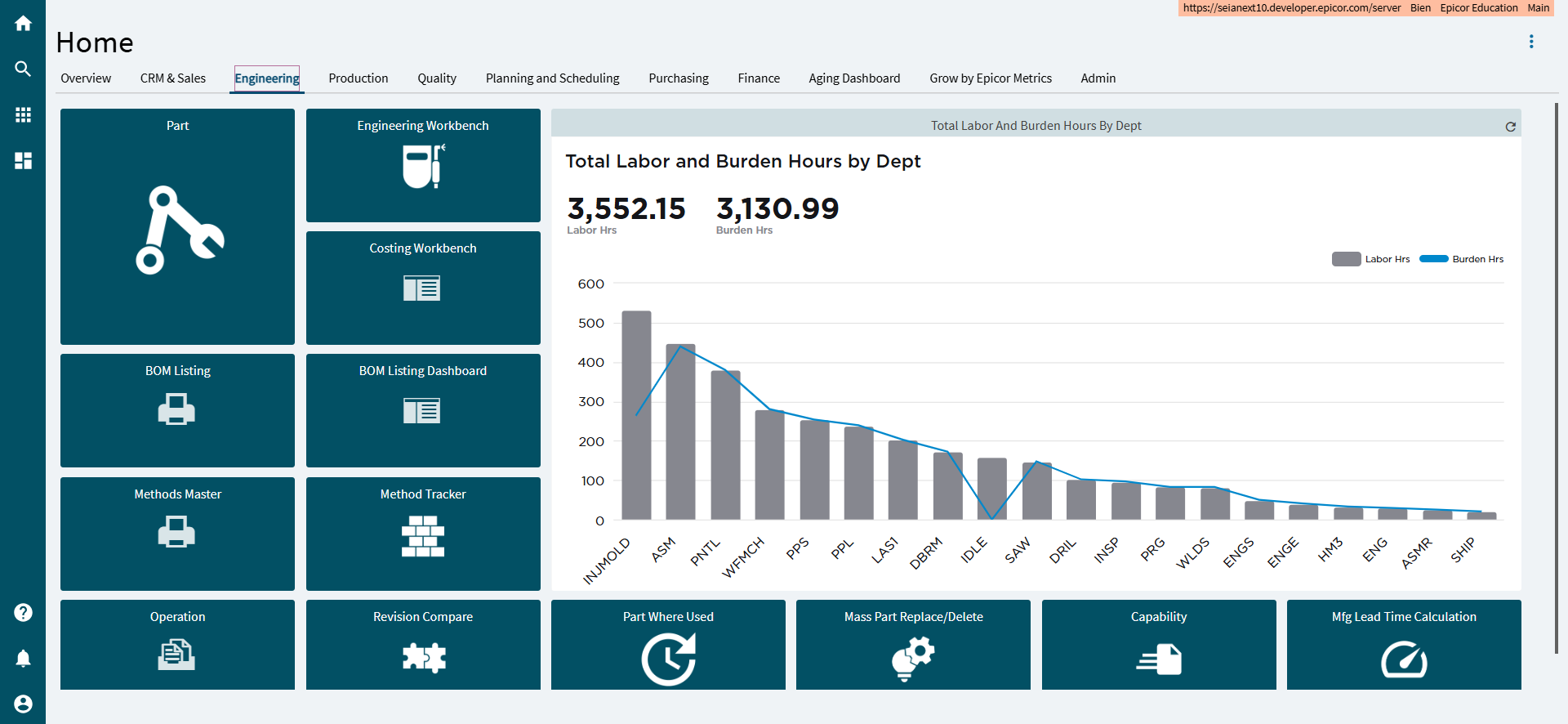Open the help question mark icon
The height and width of the screenshot is (724, 1568).
(x=23, y=612)
